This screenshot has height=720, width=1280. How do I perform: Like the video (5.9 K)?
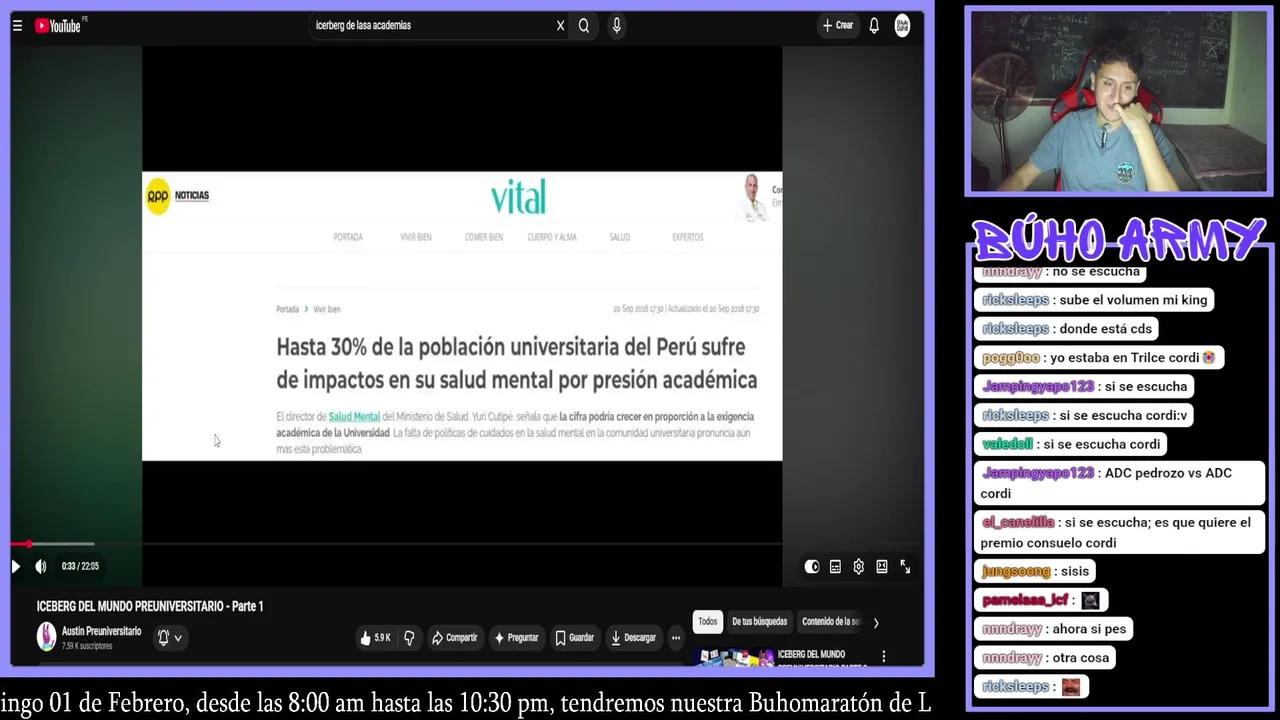click(x=376, y=638)
